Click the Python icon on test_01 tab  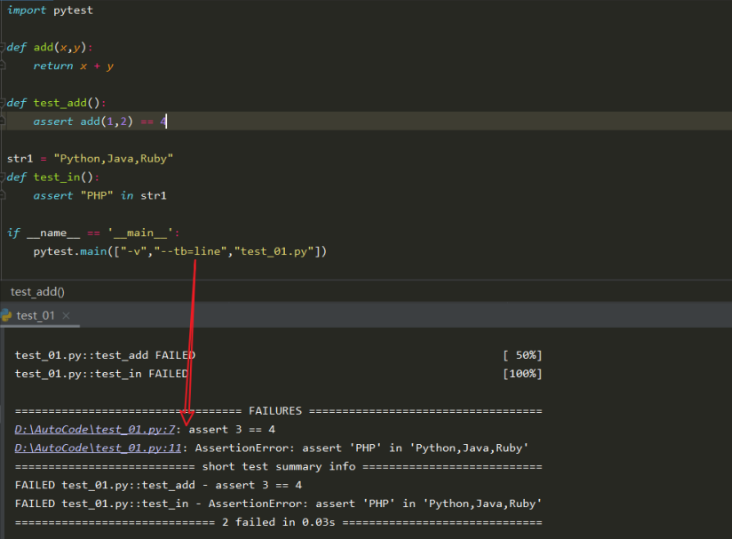[x=6, y=316]
